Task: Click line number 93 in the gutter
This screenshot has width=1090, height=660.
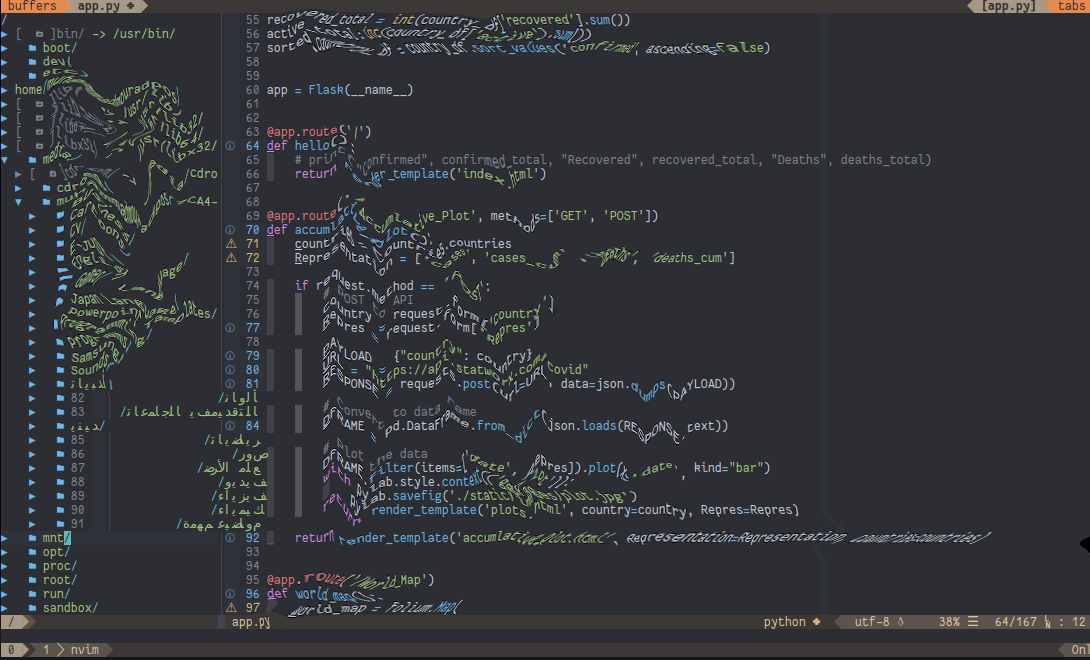Action: pos(252,552)
